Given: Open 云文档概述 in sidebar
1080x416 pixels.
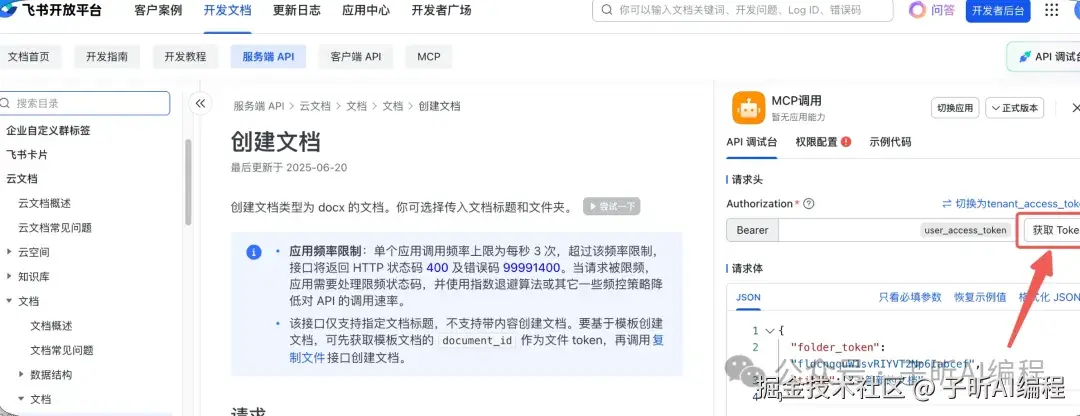Looking at the screenshot, I should coord(44,203).
